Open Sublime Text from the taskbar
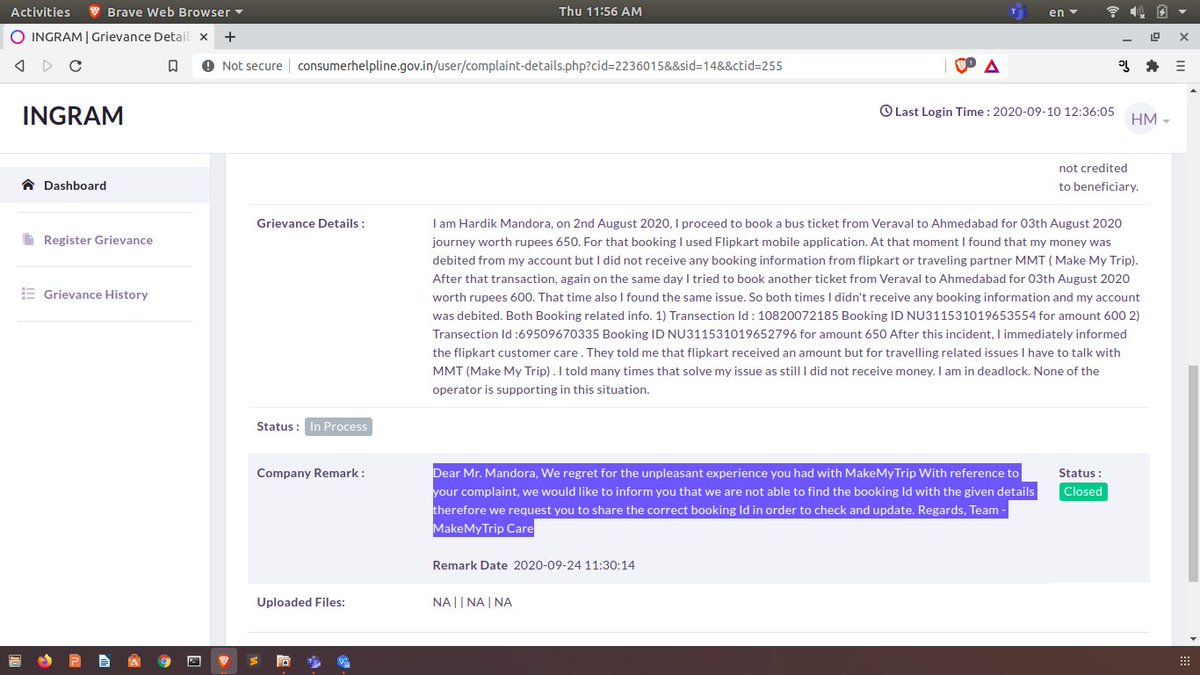1200x675 pixels. tap(254, 661)
